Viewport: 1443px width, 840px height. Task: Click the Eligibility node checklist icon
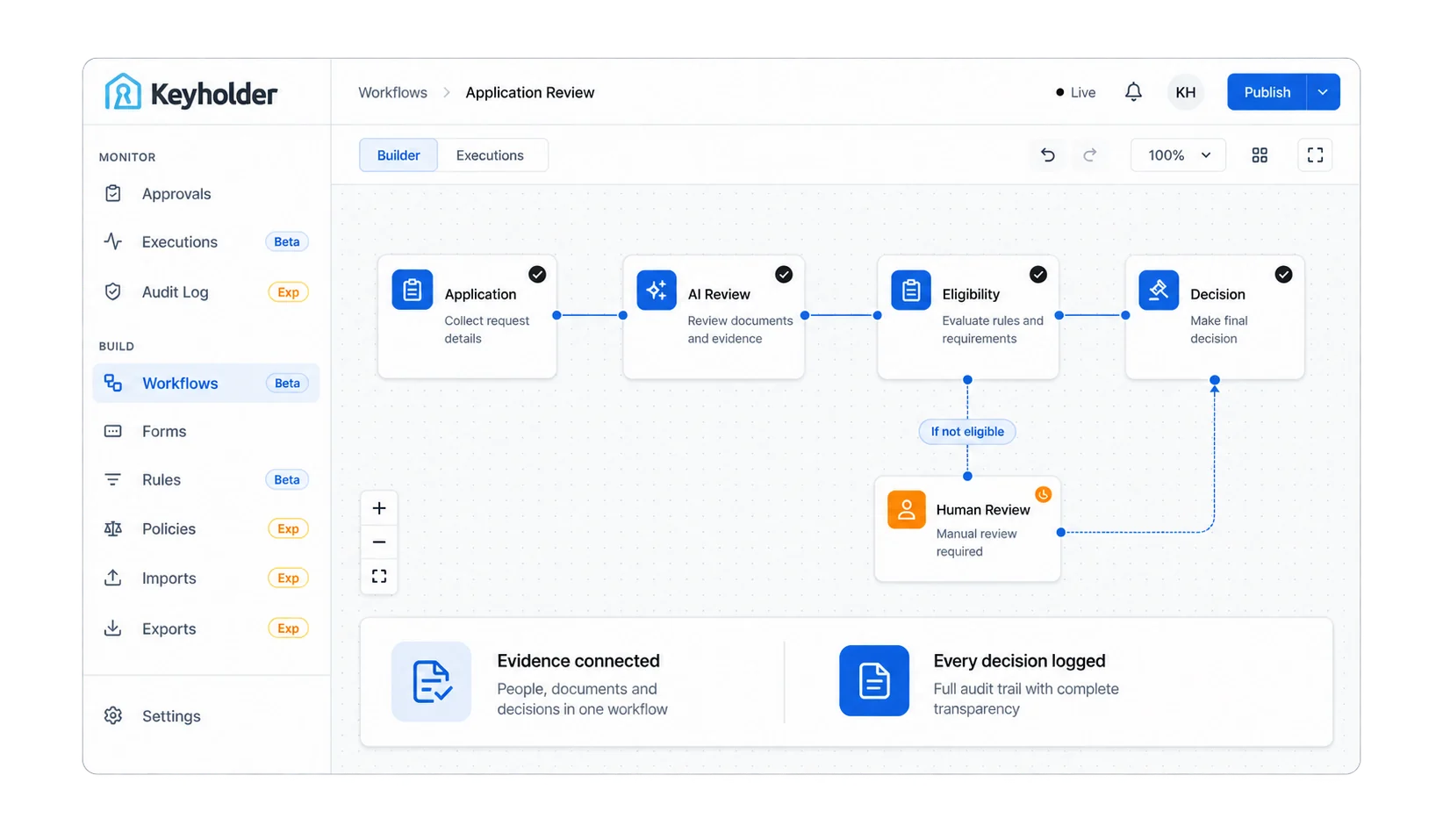tap(911, 291)
